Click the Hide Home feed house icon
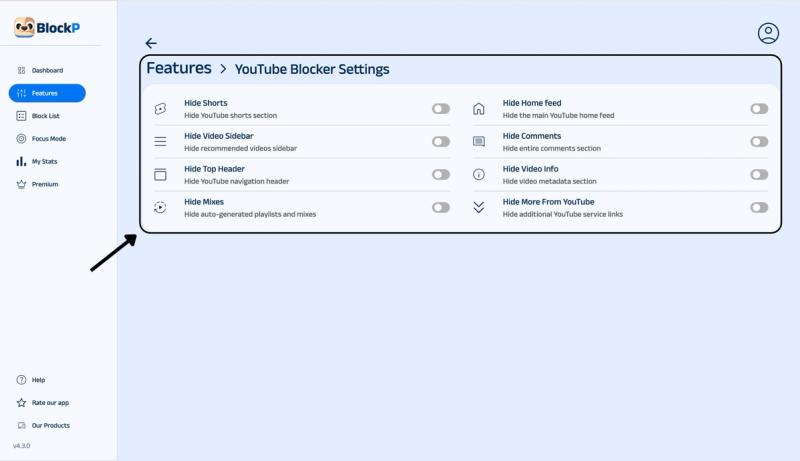The width and height of the screenshot is (800, 461). point(479,109)
